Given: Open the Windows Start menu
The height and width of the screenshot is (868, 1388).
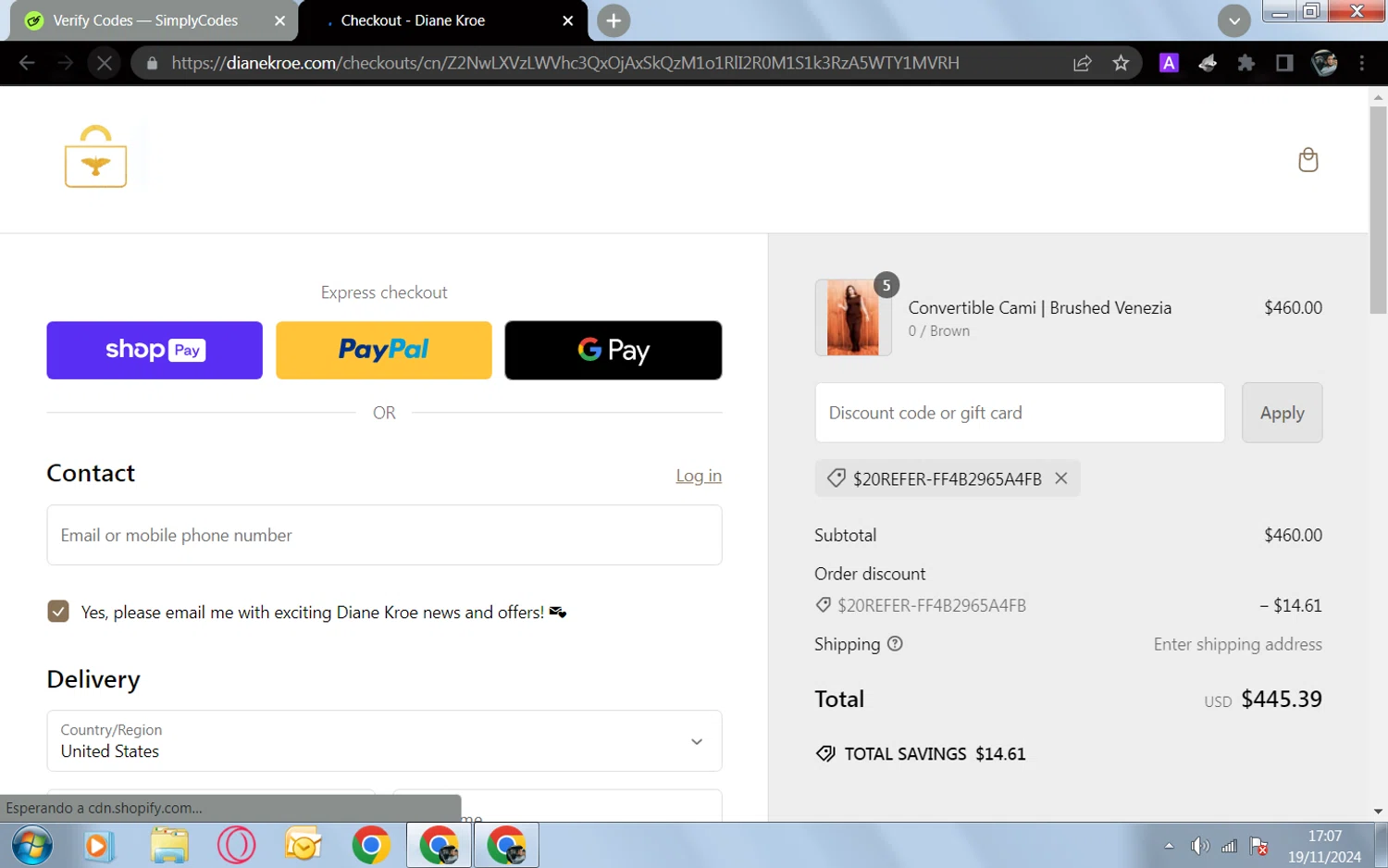Looking at the screenshot, I should 32,846.
